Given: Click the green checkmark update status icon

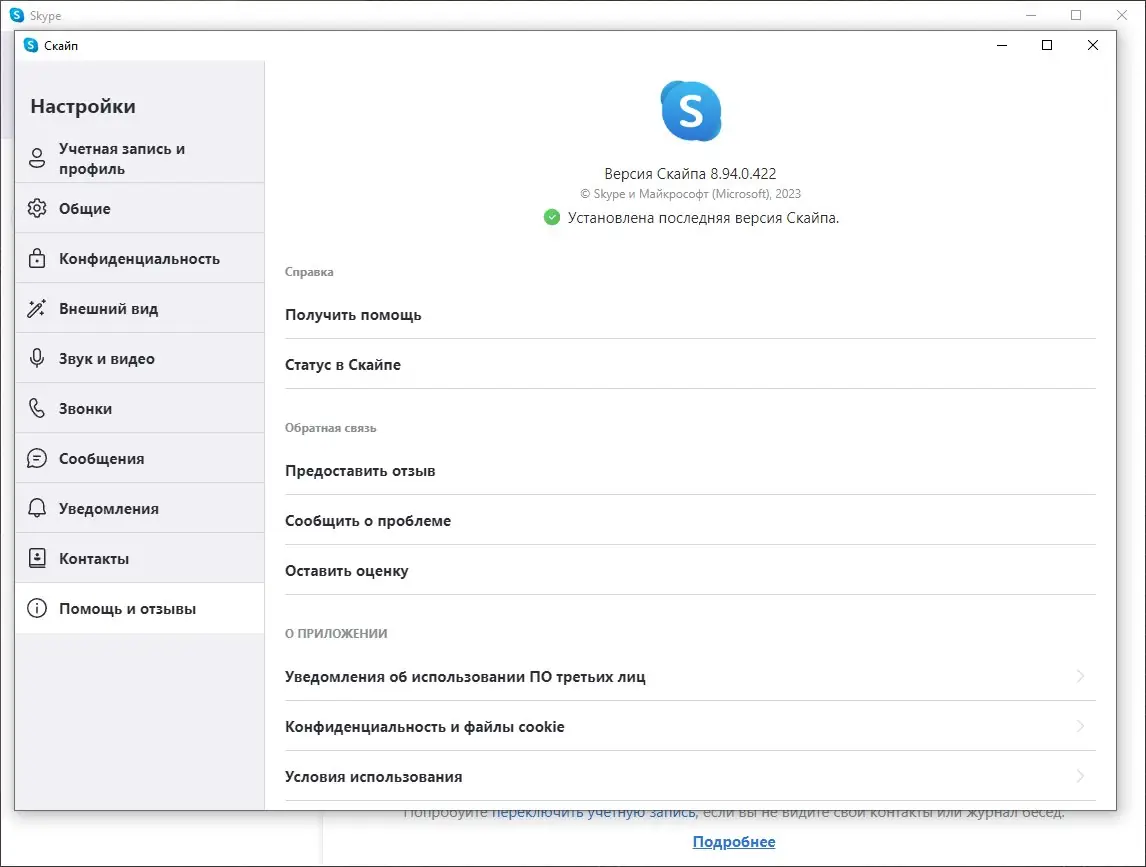Looking at the screenshot, I should pos(552,217).
